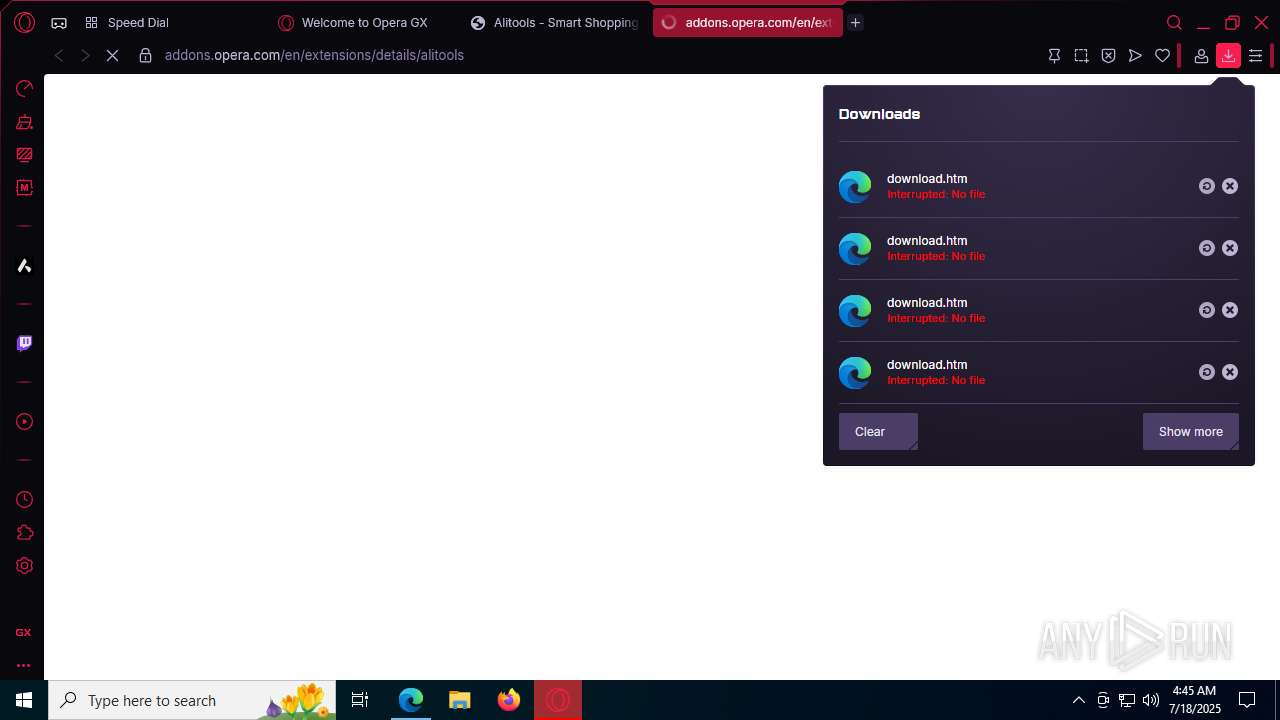Open sidebar setup three-dots menu
This screenshot has width=1280, height=720.
(x=23, y=665)
